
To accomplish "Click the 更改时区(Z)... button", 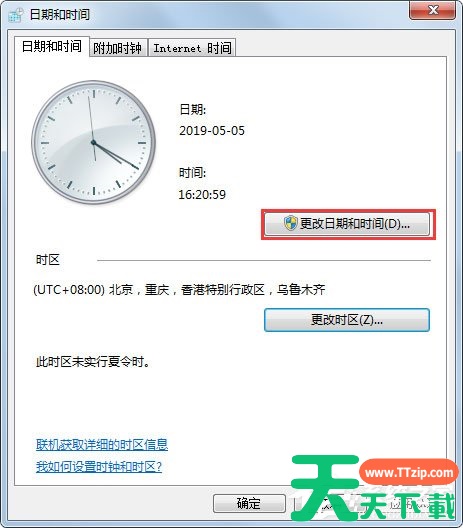I will [347, 320].
